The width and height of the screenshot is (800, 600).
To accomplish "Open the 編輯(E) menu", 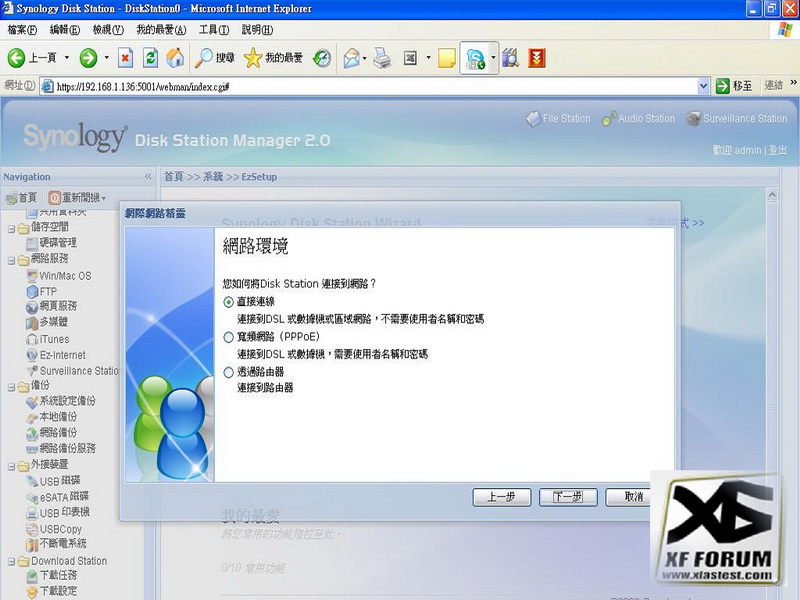I will [65, 30].
